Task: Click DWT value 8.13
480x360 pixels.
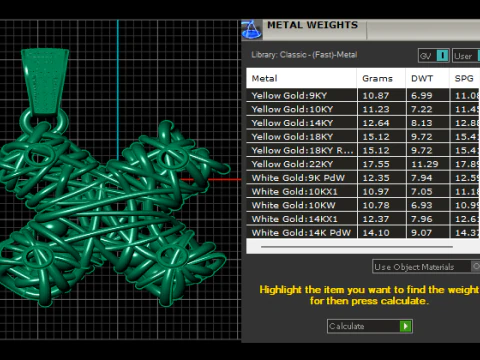Action: (x=422, y=123)
